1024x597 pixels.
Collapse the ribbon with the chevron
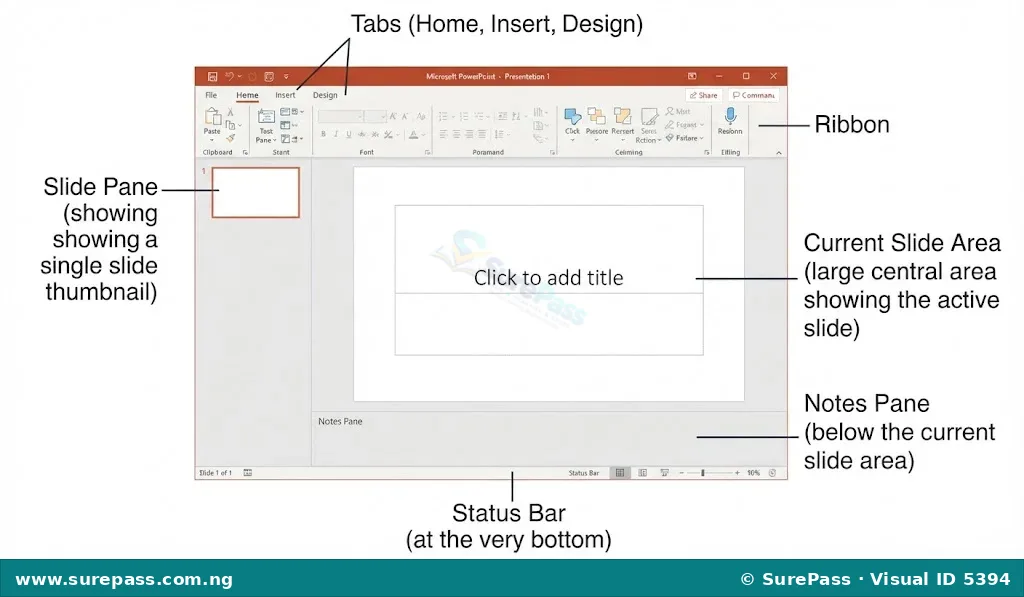[x=778, y=152]
